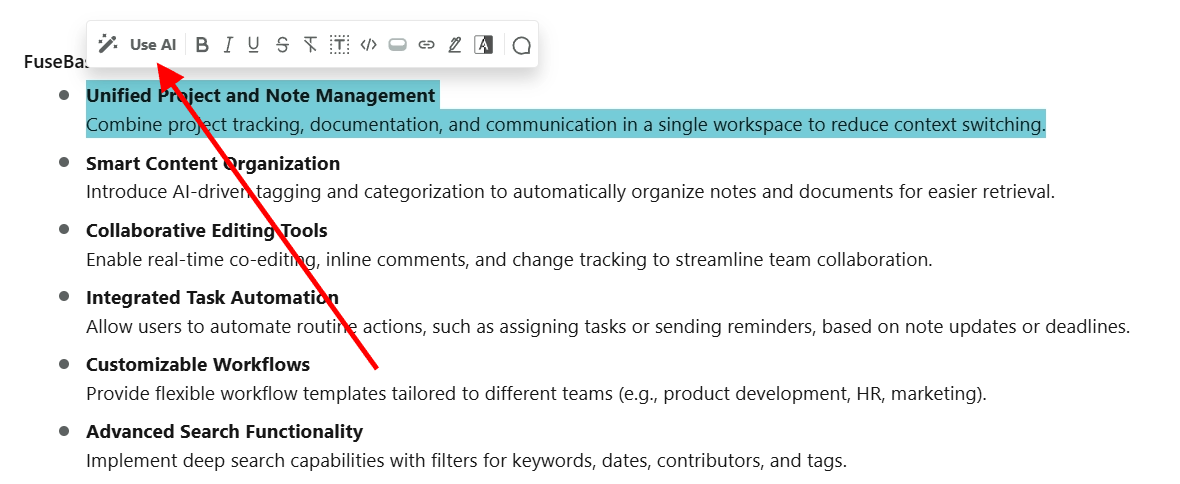Toggle bold formatting
The width and height of the screenshot is (1180, 484).
tap(202, 45)
